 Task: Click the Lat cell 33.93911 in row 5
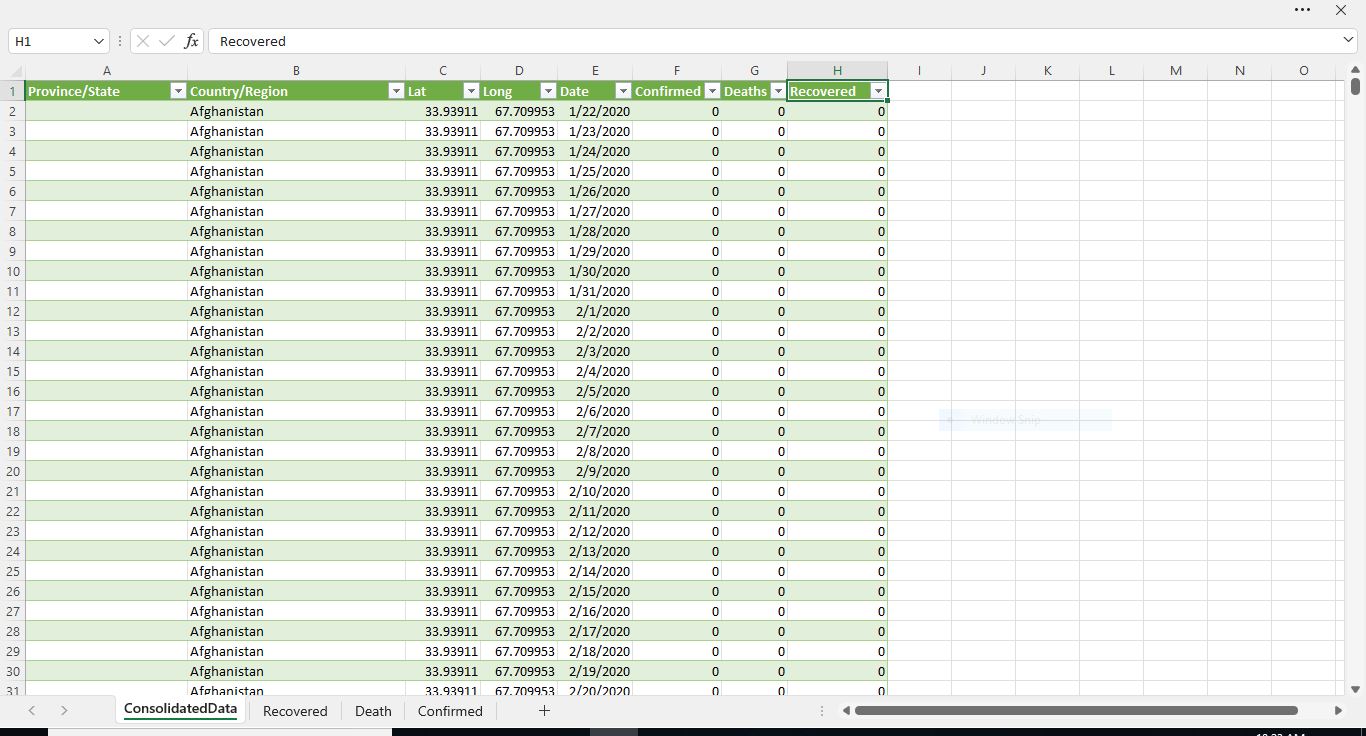443,171
